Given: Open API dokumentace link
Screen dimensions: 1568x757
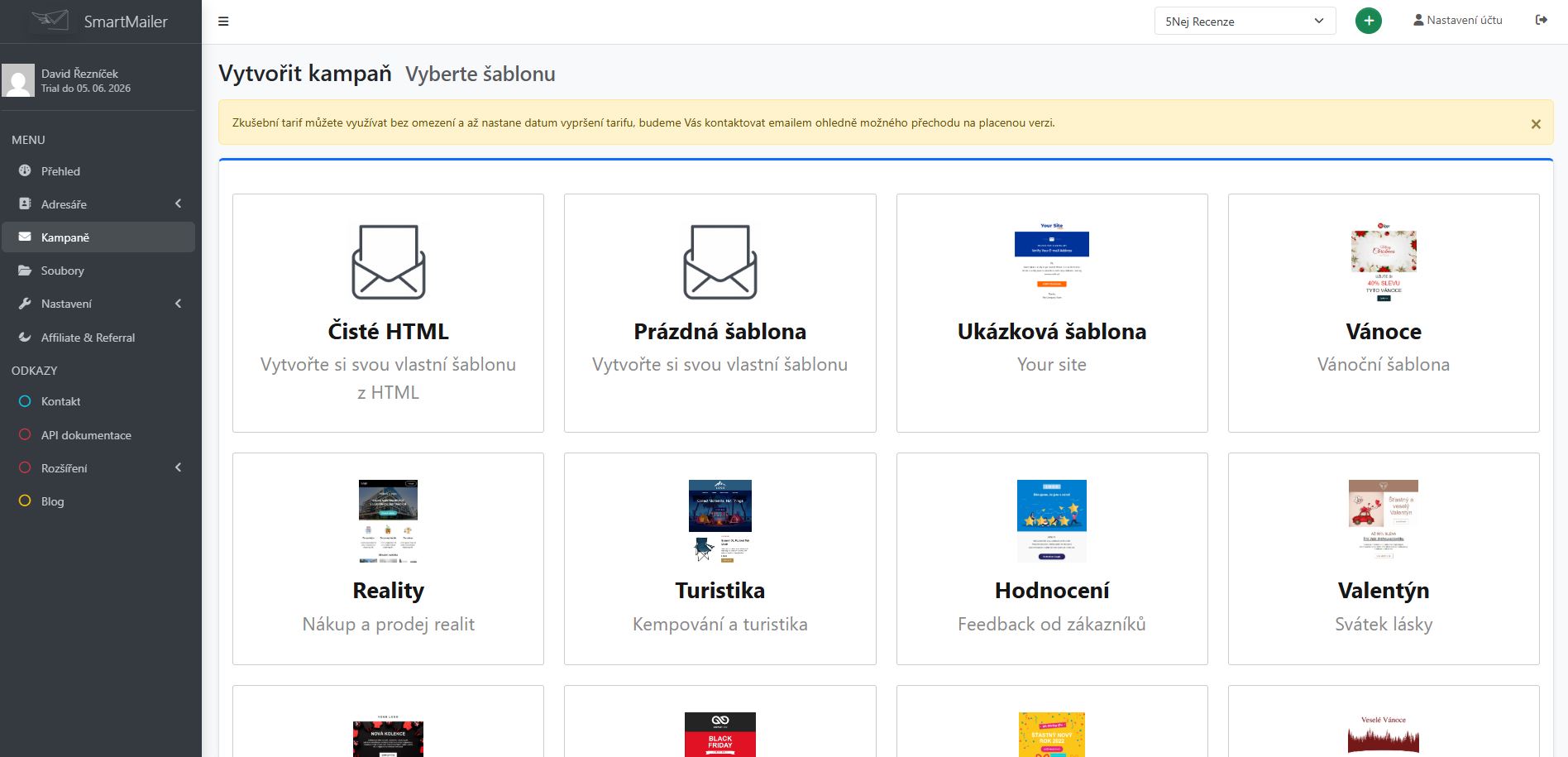Looking at the screenshot, I should (x=98, y=435).
